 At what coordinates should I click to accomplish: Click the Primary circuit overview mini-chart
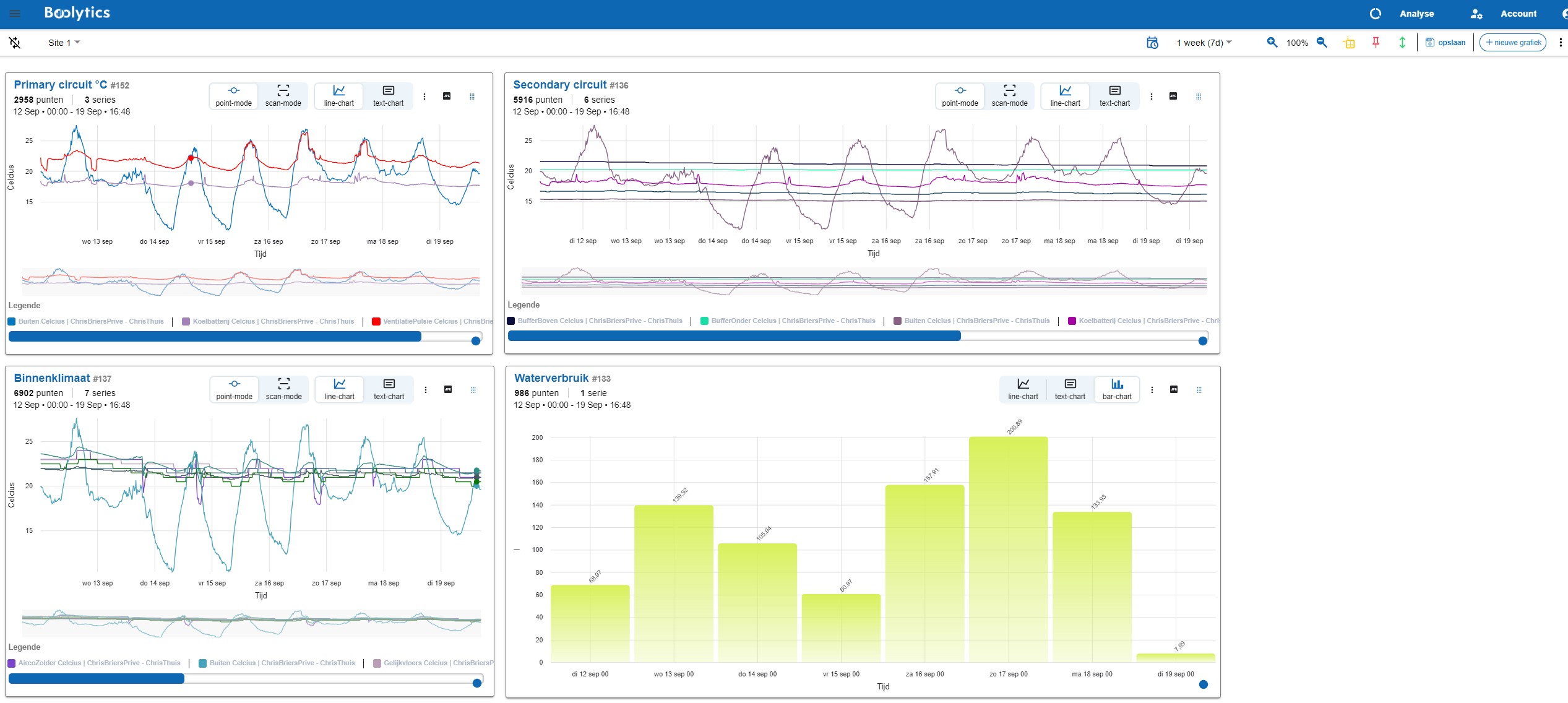click(251, 282)
